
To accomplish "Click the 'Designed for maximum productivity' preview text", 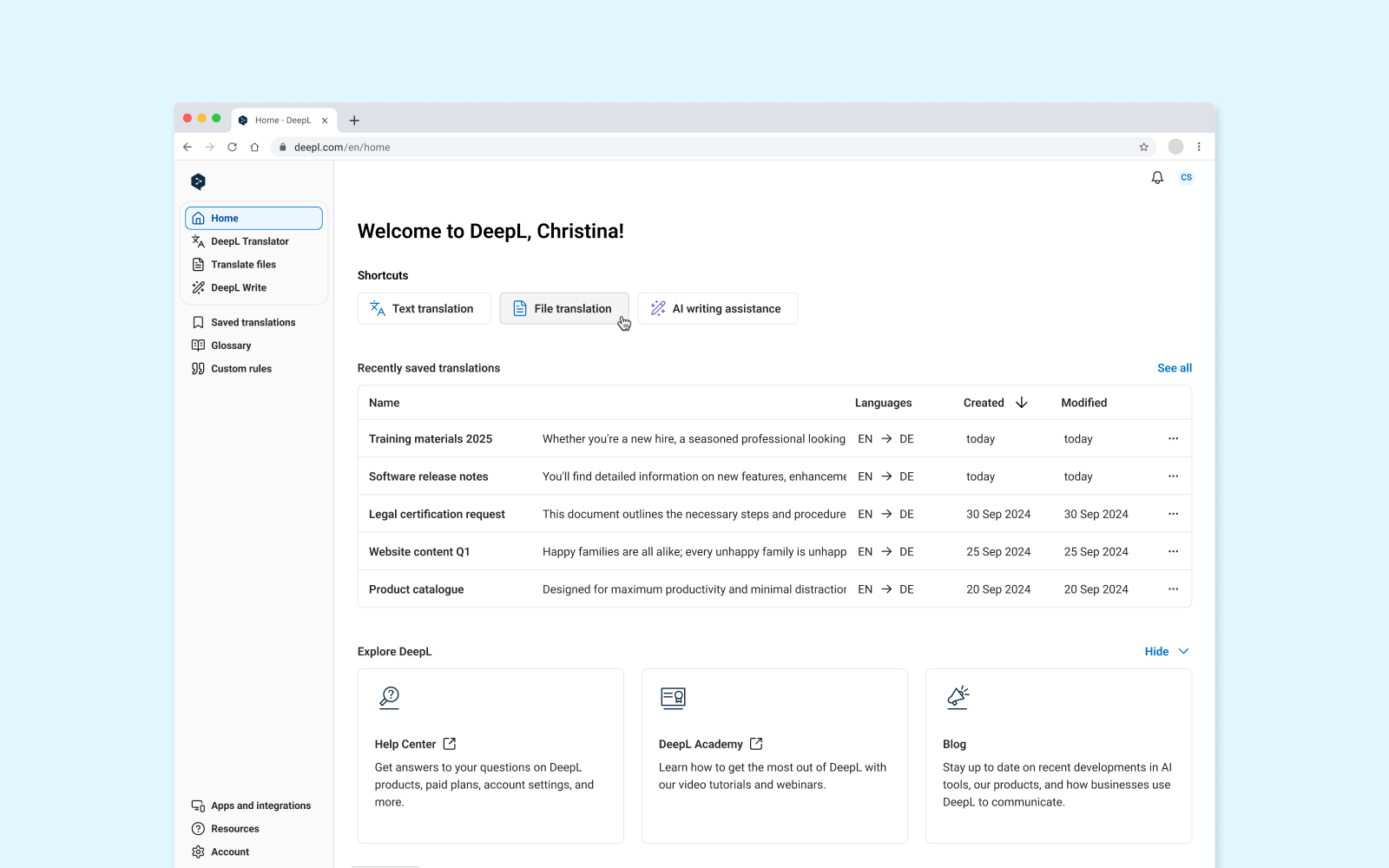I will 694,589.
